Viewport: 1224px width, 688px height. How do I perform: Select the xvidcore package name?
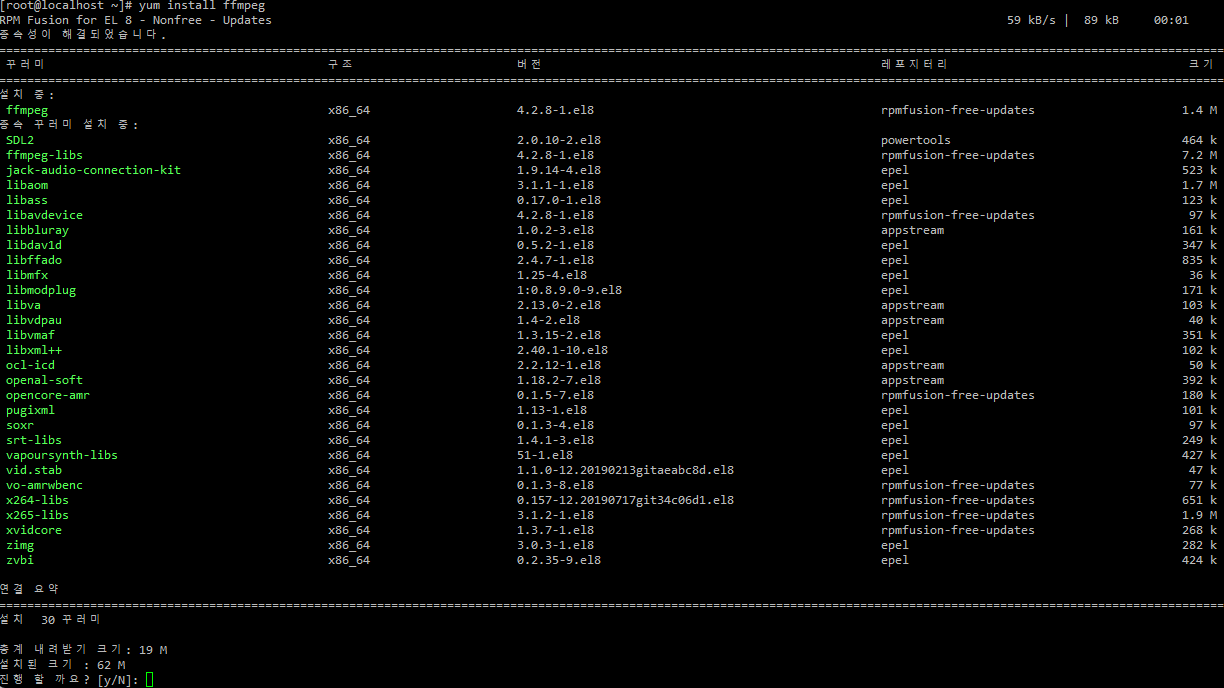[34, 530]
